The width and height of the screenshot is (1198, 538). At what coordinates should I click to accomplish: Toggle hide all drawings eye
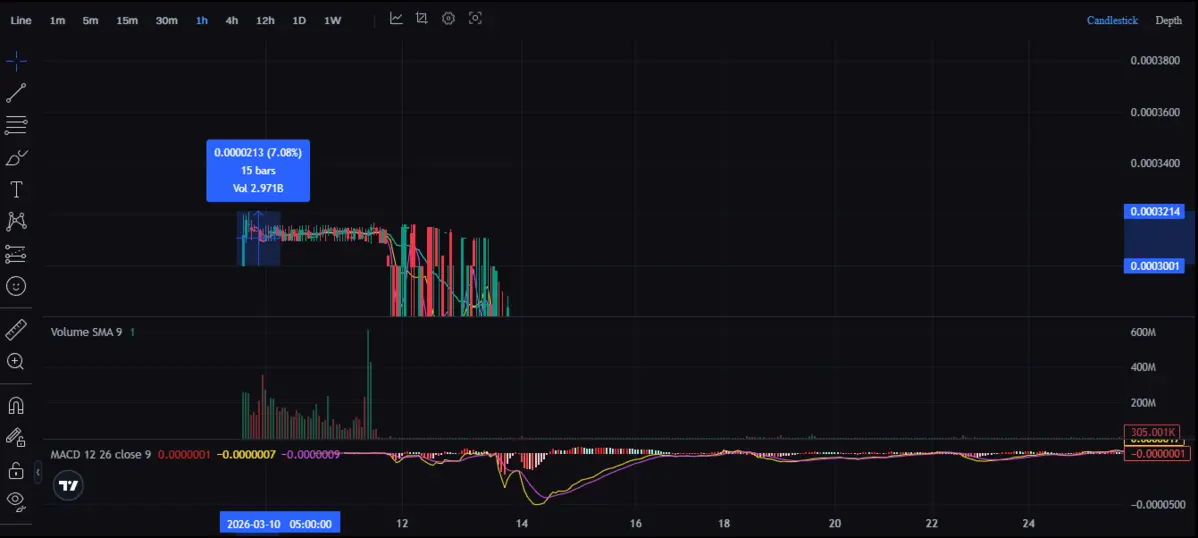point(16,501)
